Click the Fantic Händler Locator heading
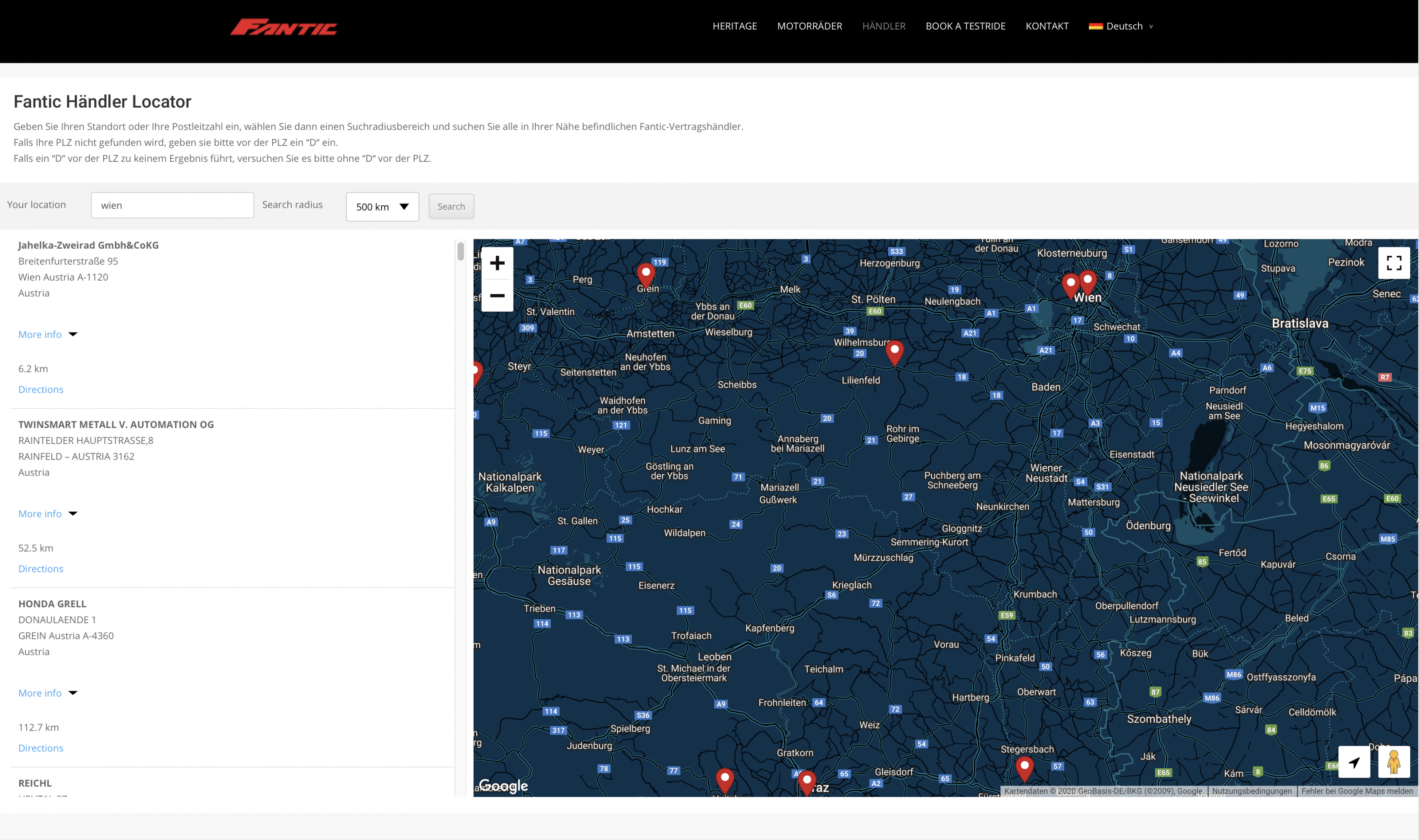 click(102, 102)
